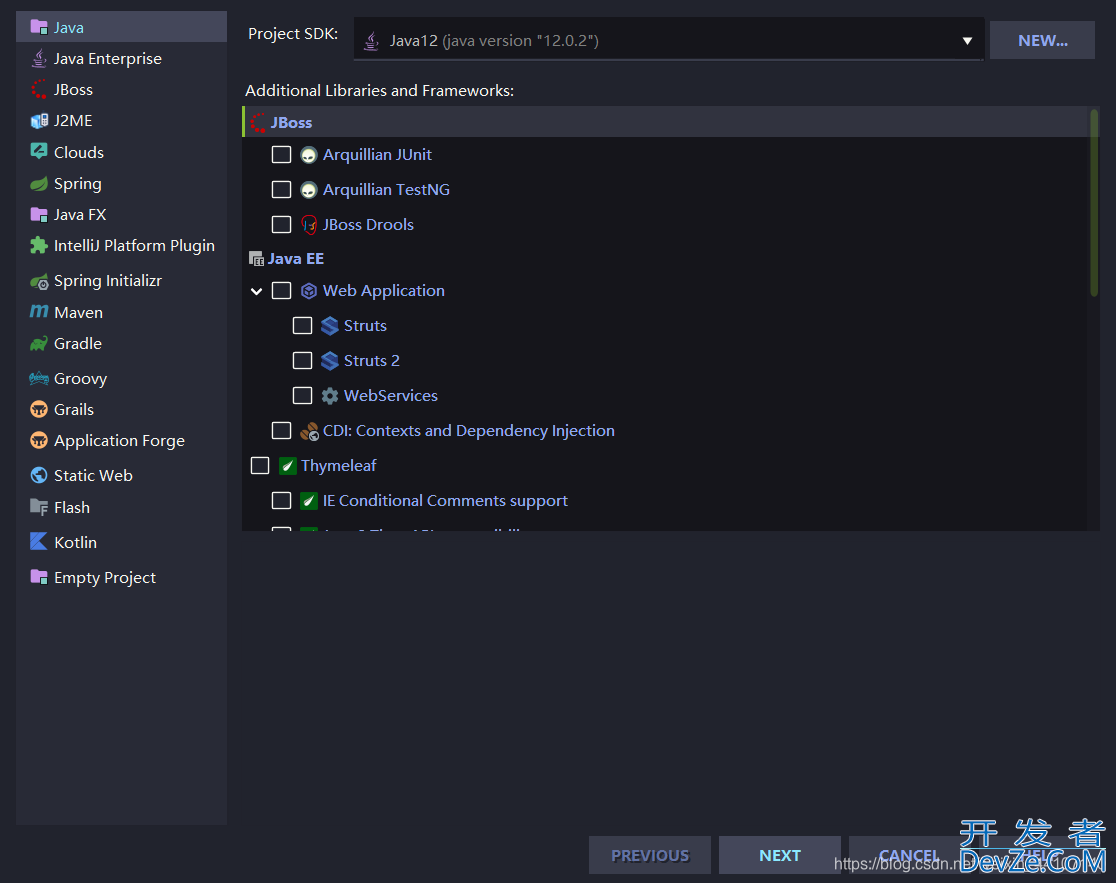1116x883 pixels.
Task: Click the Kotlin icon
Action: [x=38, y=542]
